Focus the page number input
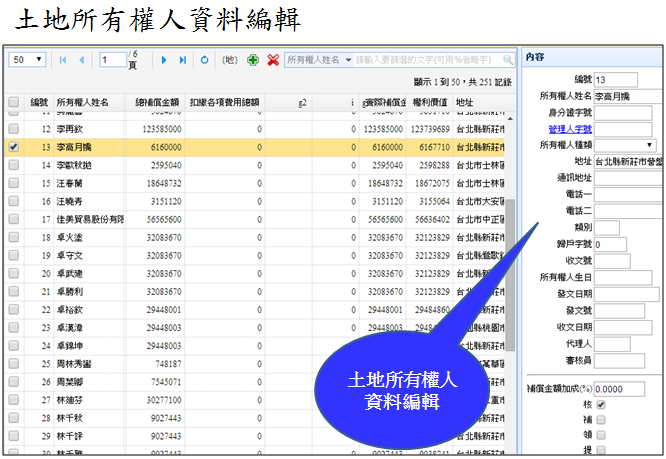This screenshot has width=666, height=459. pyautogui.click(x=113, y=59)
